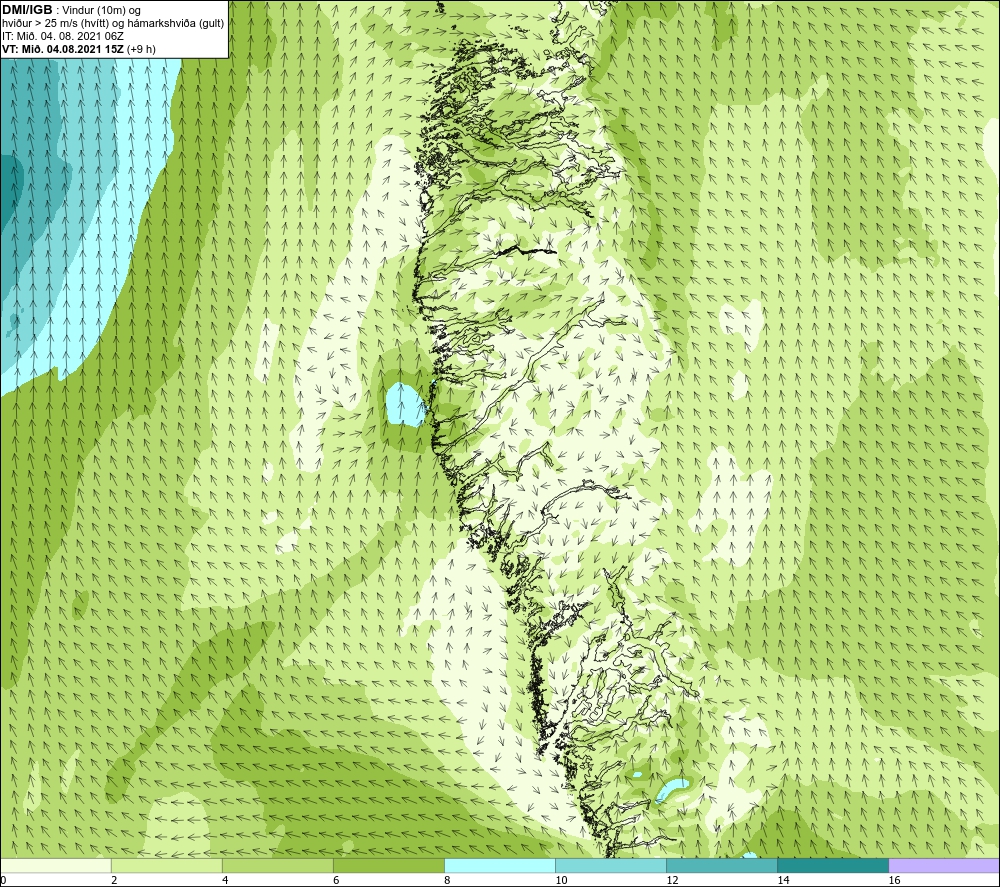Click the "IT: Mið. 04. 08. 2021 06Z" line
Viewport: 1000px width, 887px height.
pyautogui.click(x=63, y=36)
